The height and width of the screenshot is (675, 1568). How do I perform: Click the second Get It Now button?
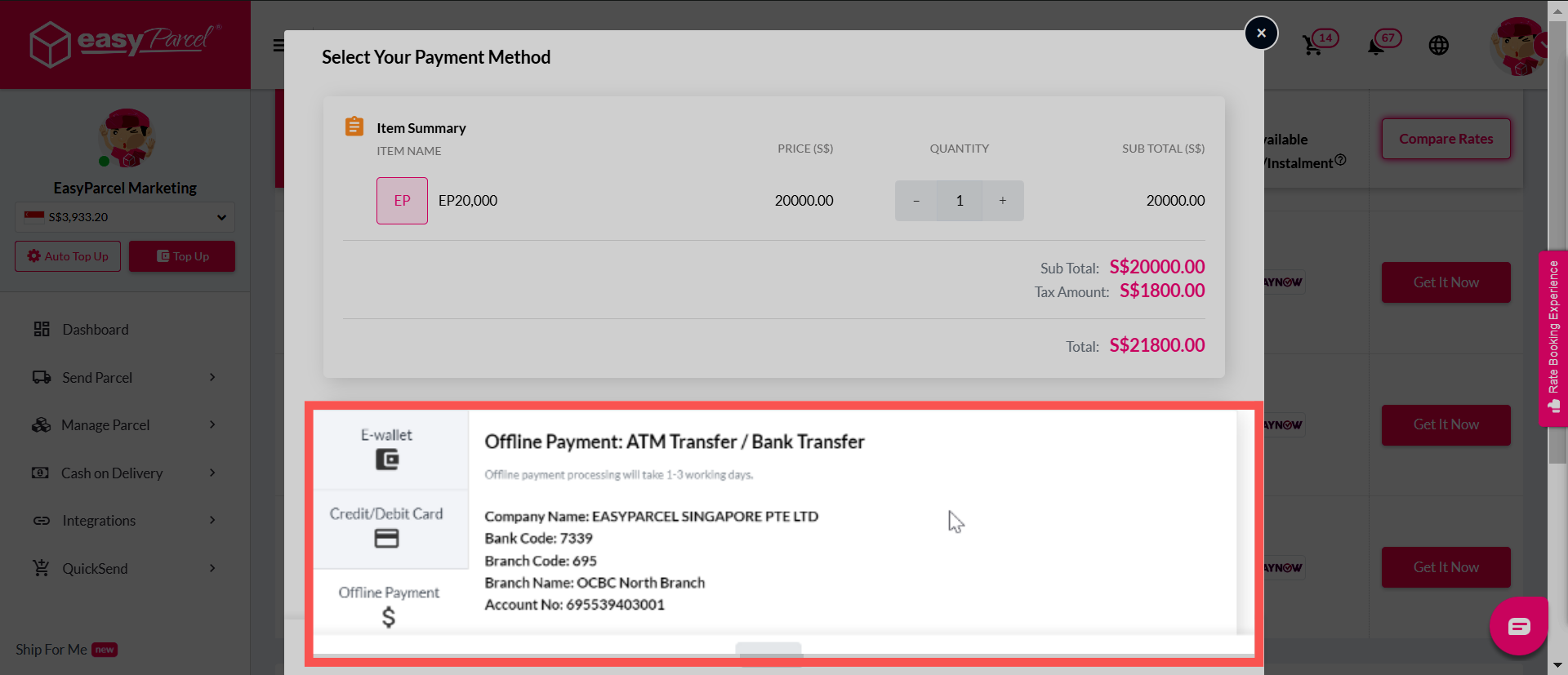[1445, 424]
